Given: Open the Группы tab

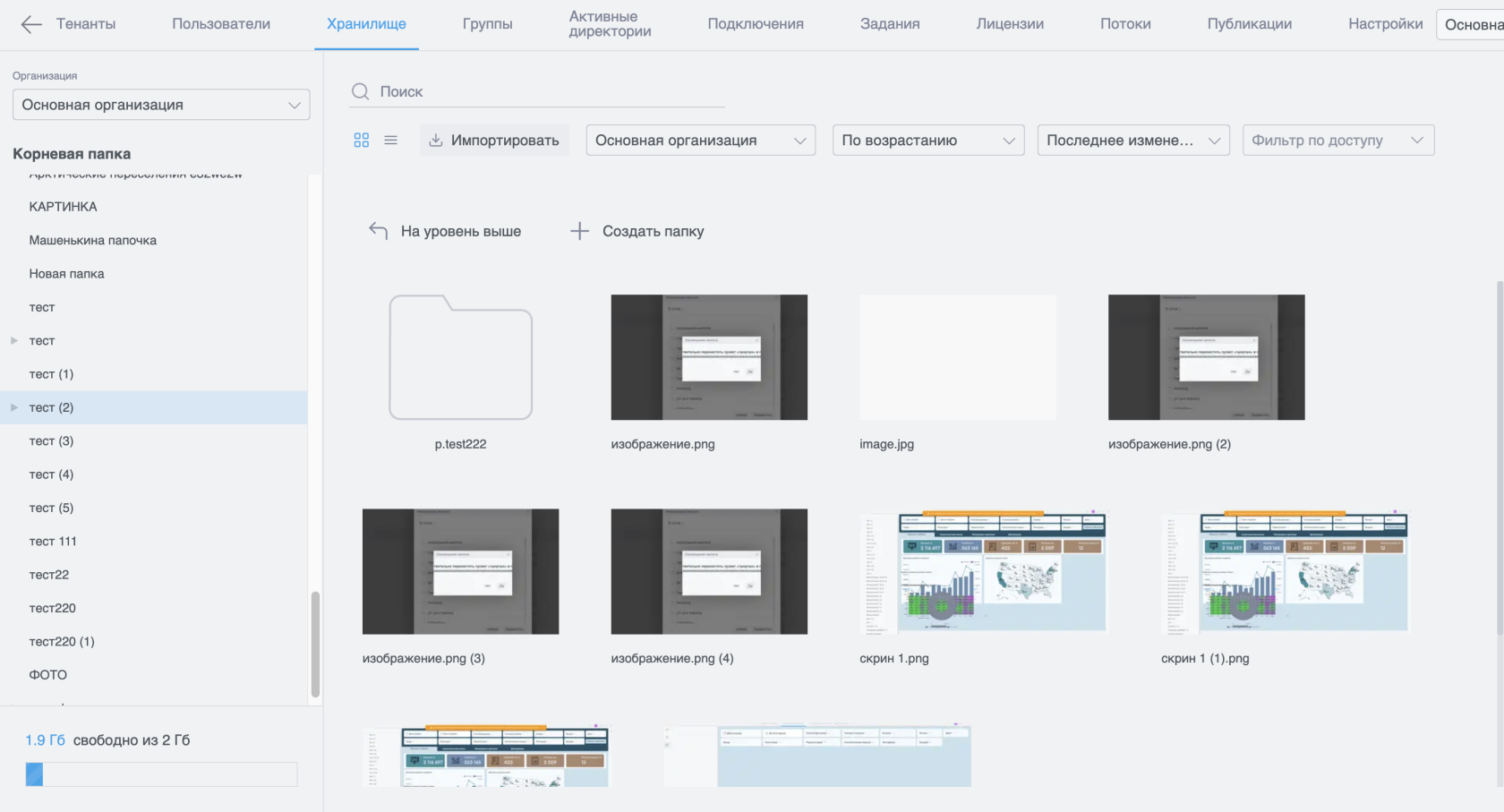Looking at the screenshot, I should coord(488,24).
